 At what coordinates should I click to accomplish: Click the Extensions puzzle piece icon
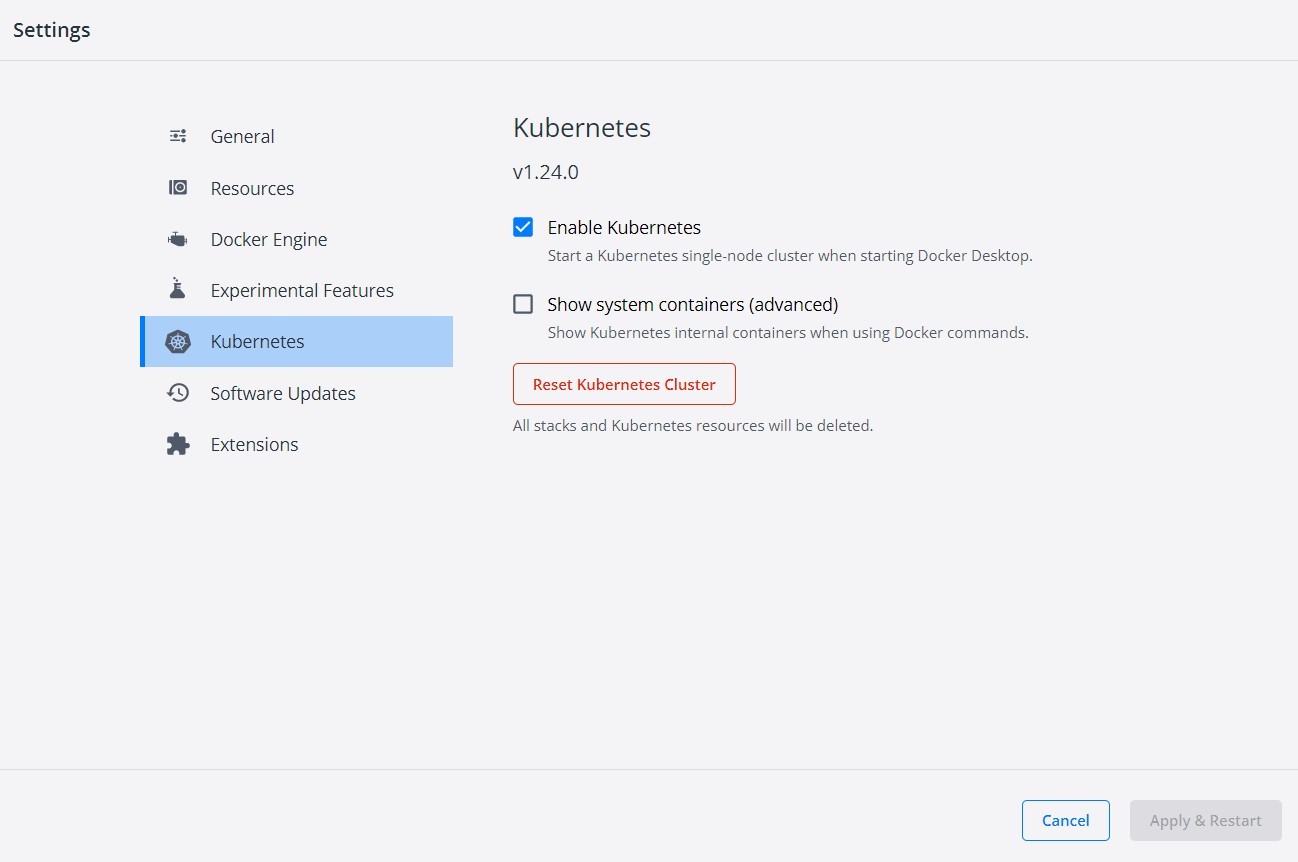(178, 443)
